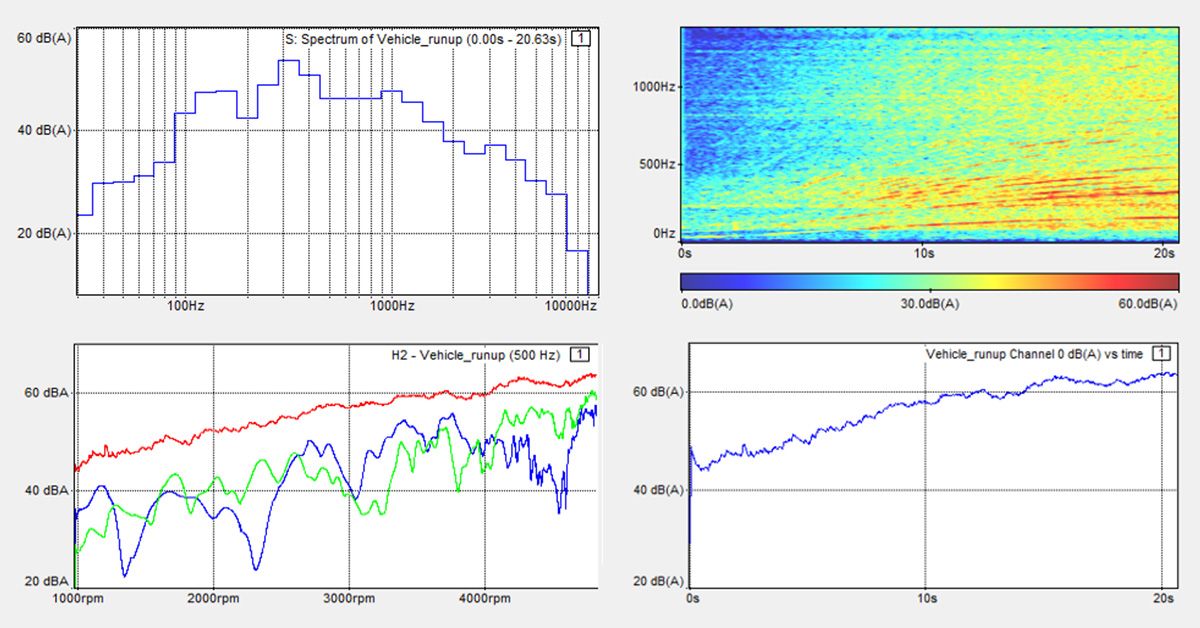Click the 3000rpm label on the rpm axis

[349, 598]
